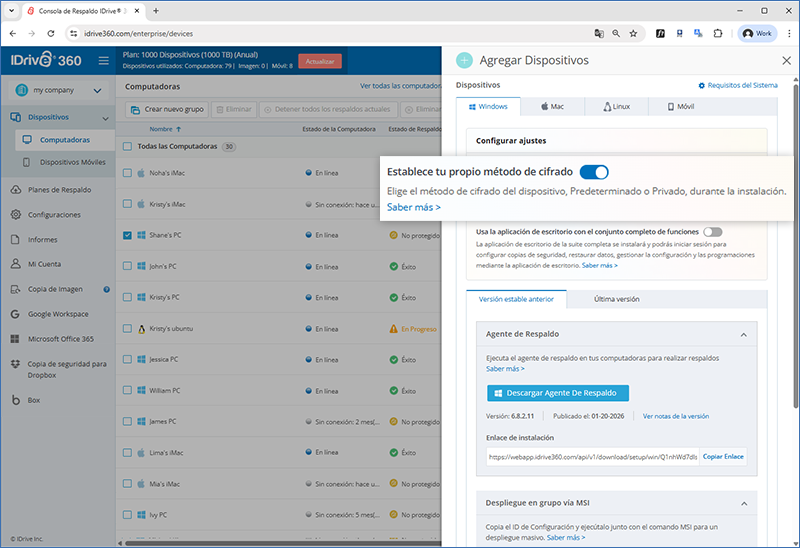This screenshot has width=800, height=548.
Task: Click Descargar Agente De Respaldo button
Action: pos(558,393)
